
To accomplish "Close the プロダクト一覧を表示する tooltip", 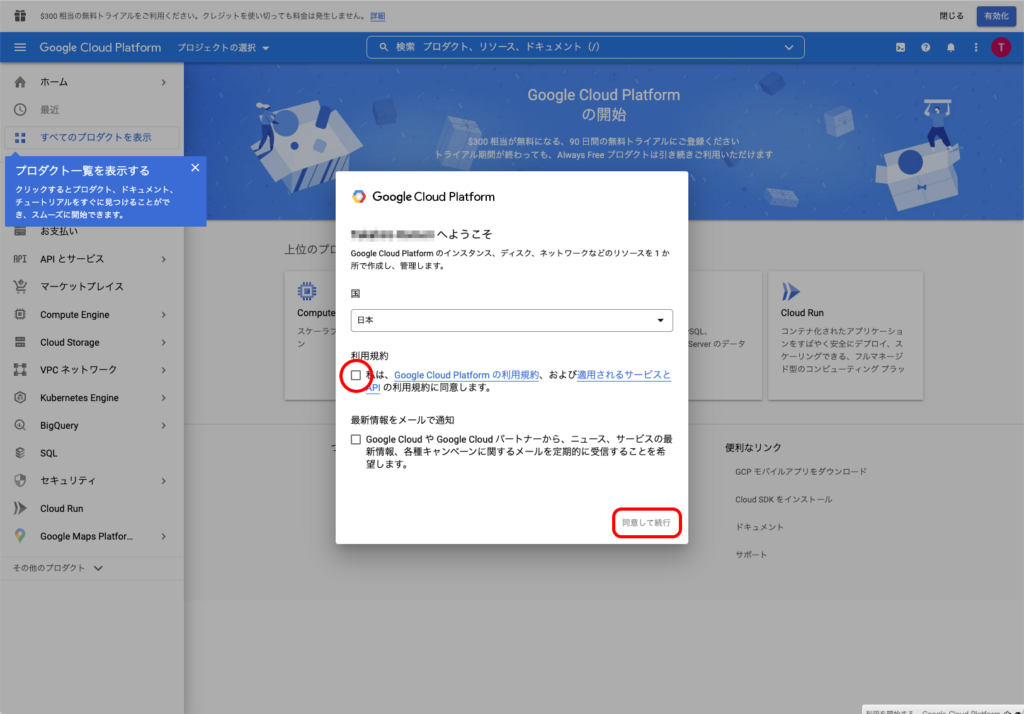I will [195, 168].
